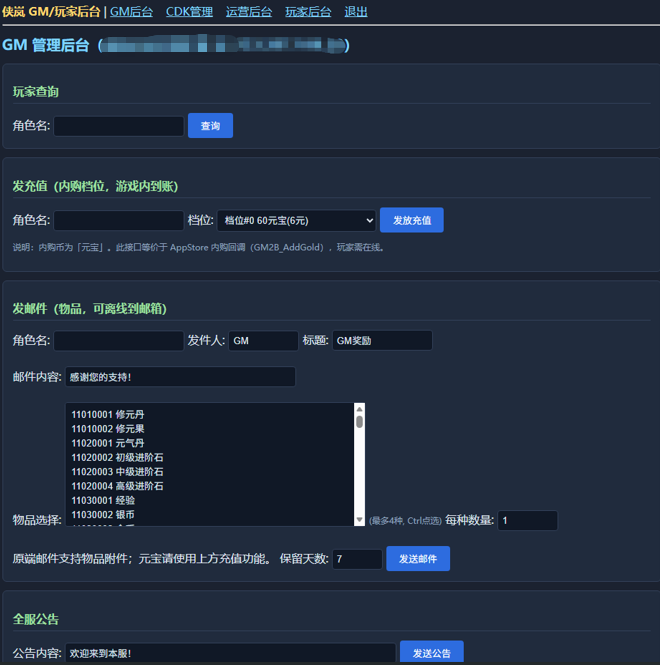The height and width of the screenshot is (665, 660).
Task: Click the 全服公告 section heading
Action: tap(36, 619)
